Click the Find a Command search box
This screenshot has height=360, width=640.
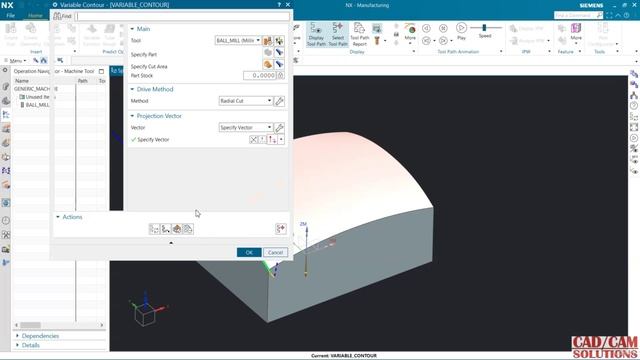[578, 15]
